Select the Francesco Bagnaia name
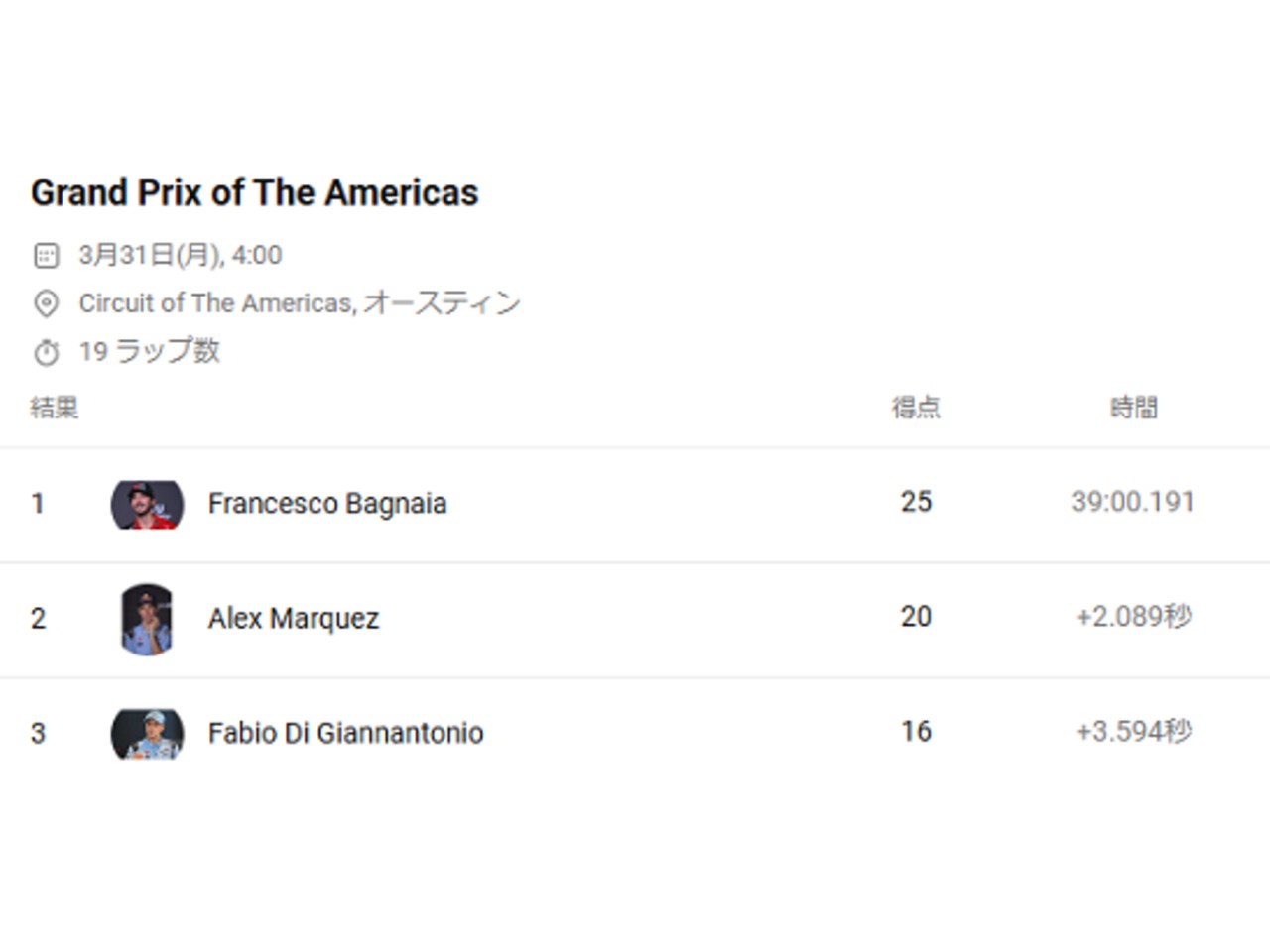 (326, 504)
